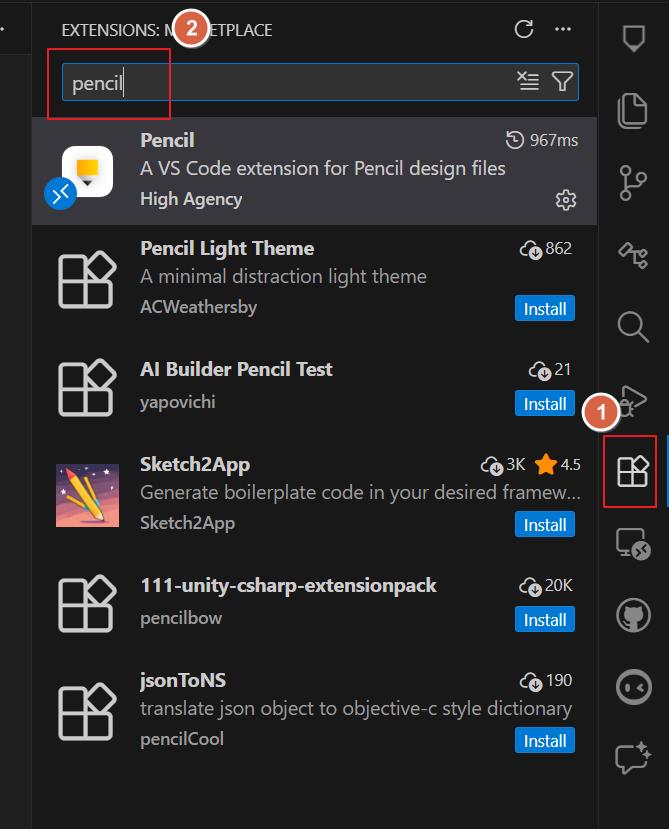Install AI Builder Pencil Test extension
The image size is (669, 829).
point(545,404)
